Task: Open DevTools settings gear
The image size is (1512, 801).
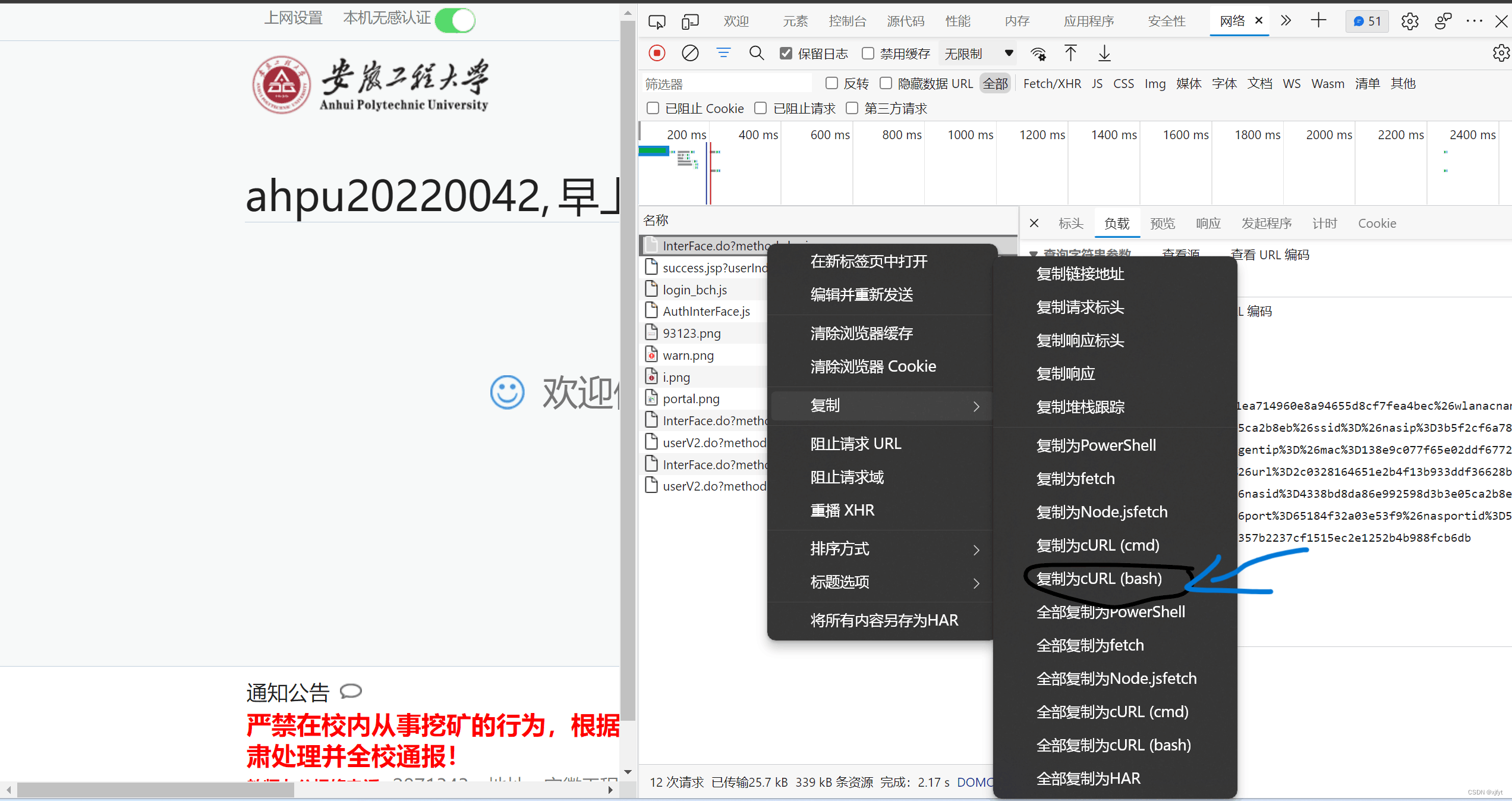Action: coord(1410,21)
